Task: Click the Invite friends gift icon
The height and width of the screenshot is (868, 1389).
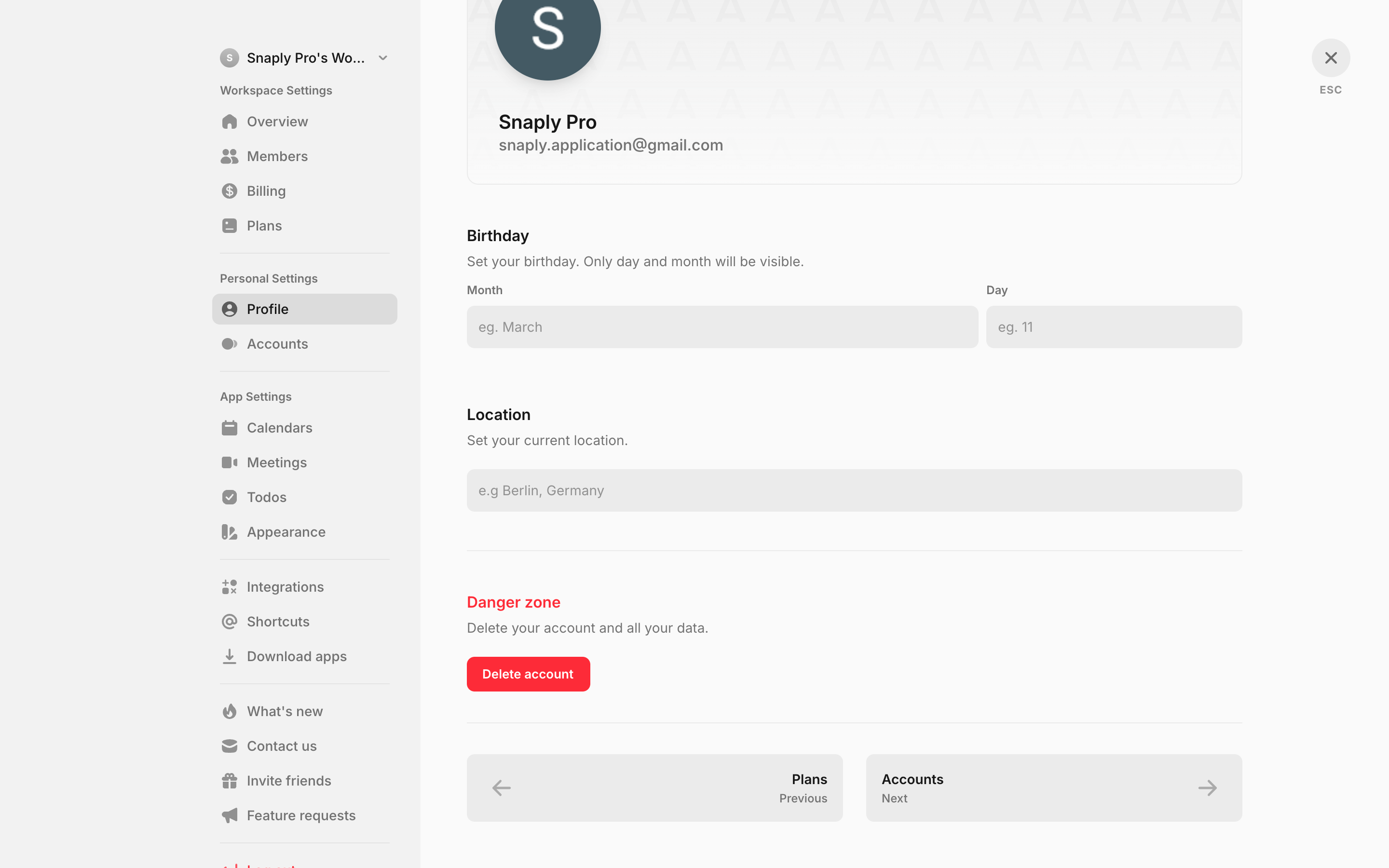Action: (230, 781)
